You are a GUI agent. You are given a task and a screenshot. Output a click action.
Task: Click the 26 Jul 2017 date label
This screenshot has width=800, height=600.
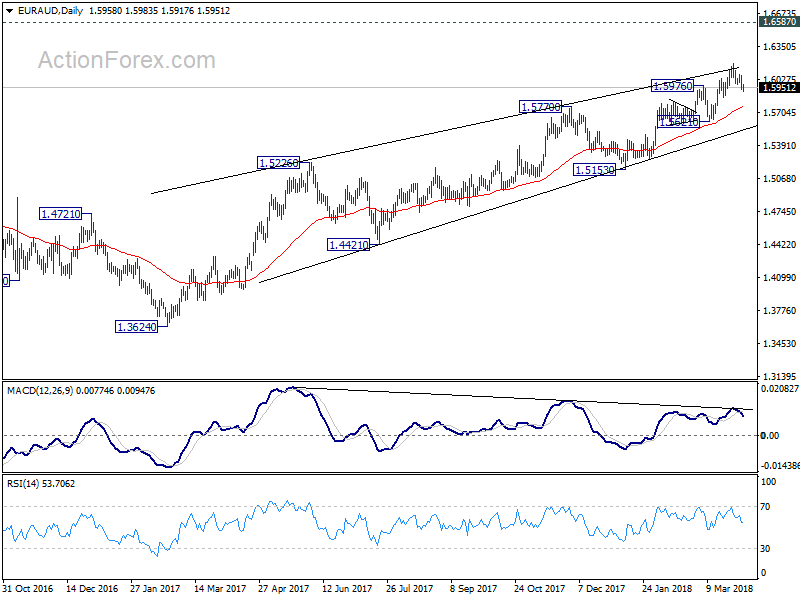click(x=410, y=588)
